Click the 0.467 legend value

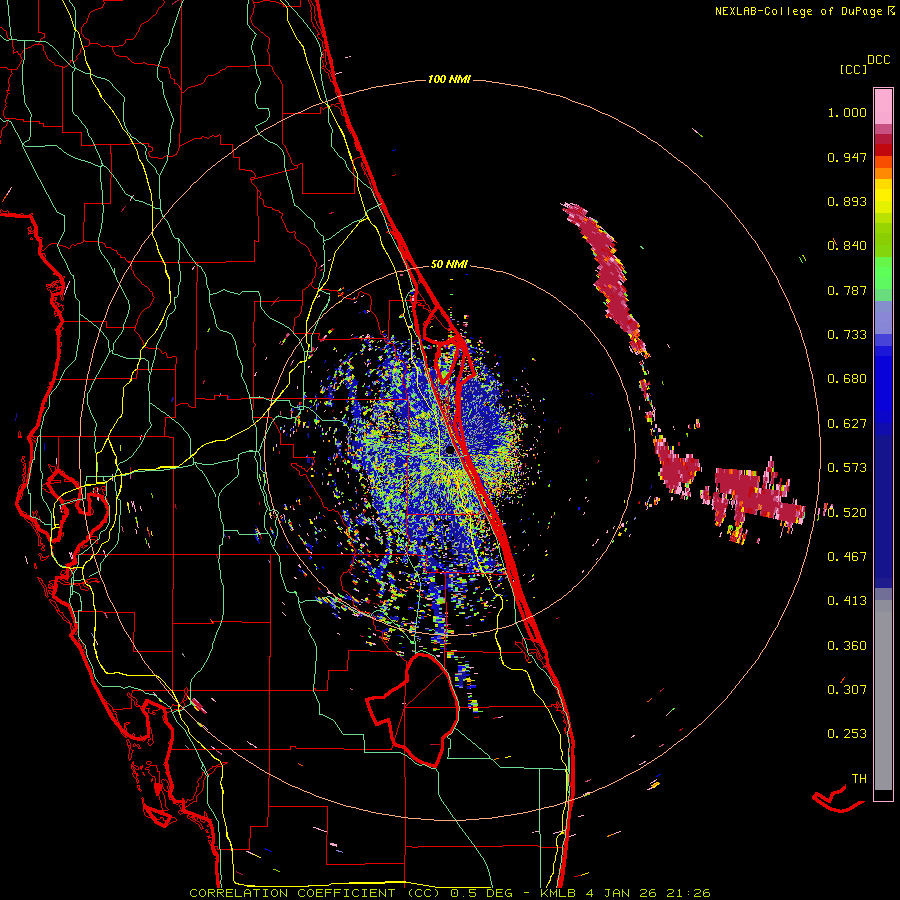[847, 557]
